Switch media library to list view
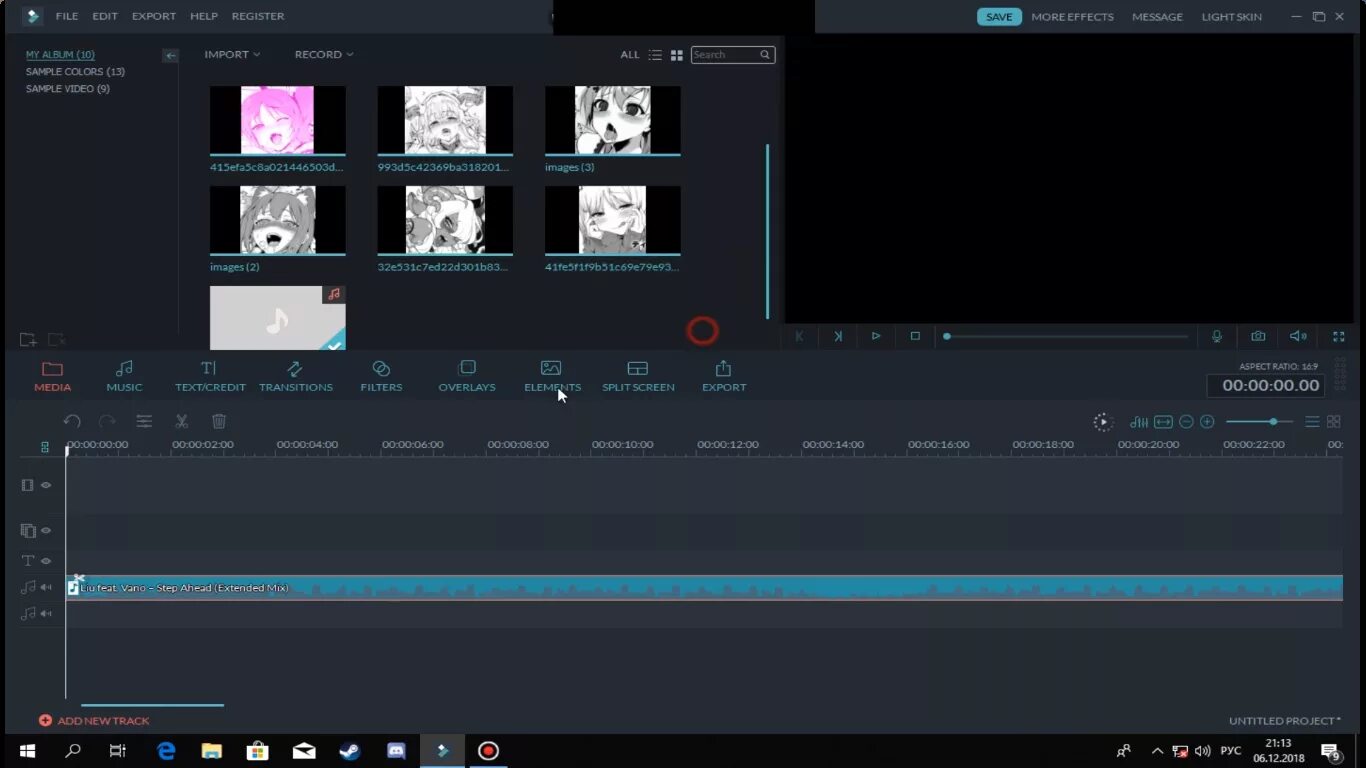Image resolution: width=1366 pixels, height=768 pixels. coord(655,55)
